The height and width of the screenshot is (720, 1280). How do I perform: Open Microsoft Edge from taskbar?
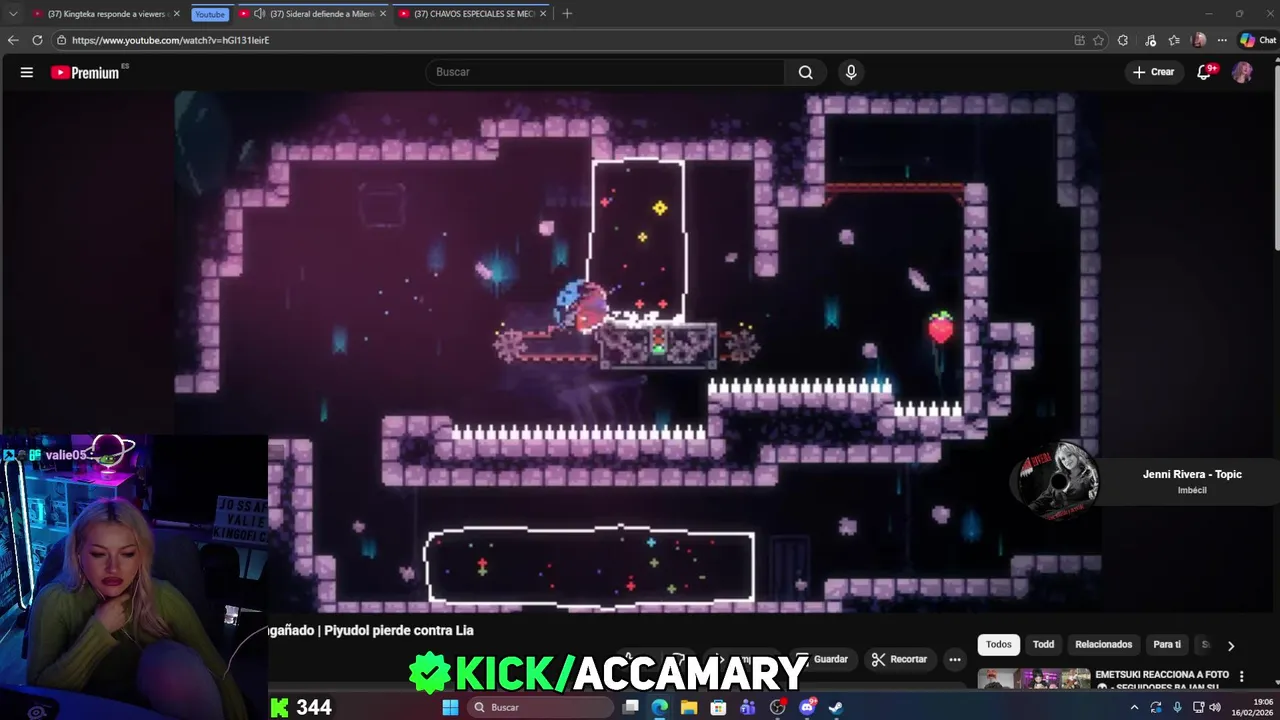click(x=660, y=707)
